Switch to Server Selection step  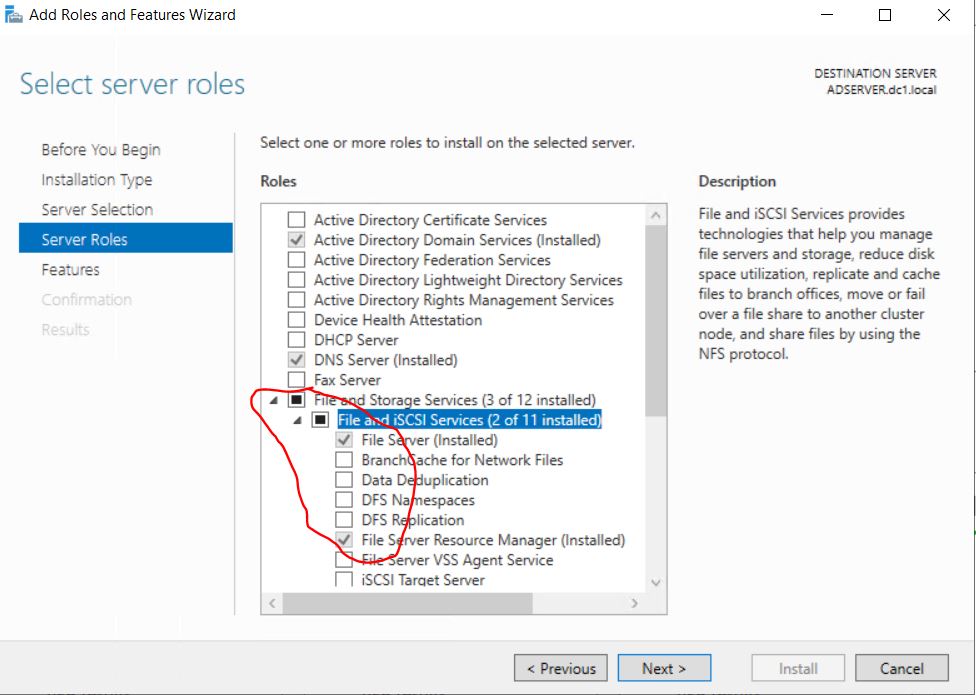[97, 210]
